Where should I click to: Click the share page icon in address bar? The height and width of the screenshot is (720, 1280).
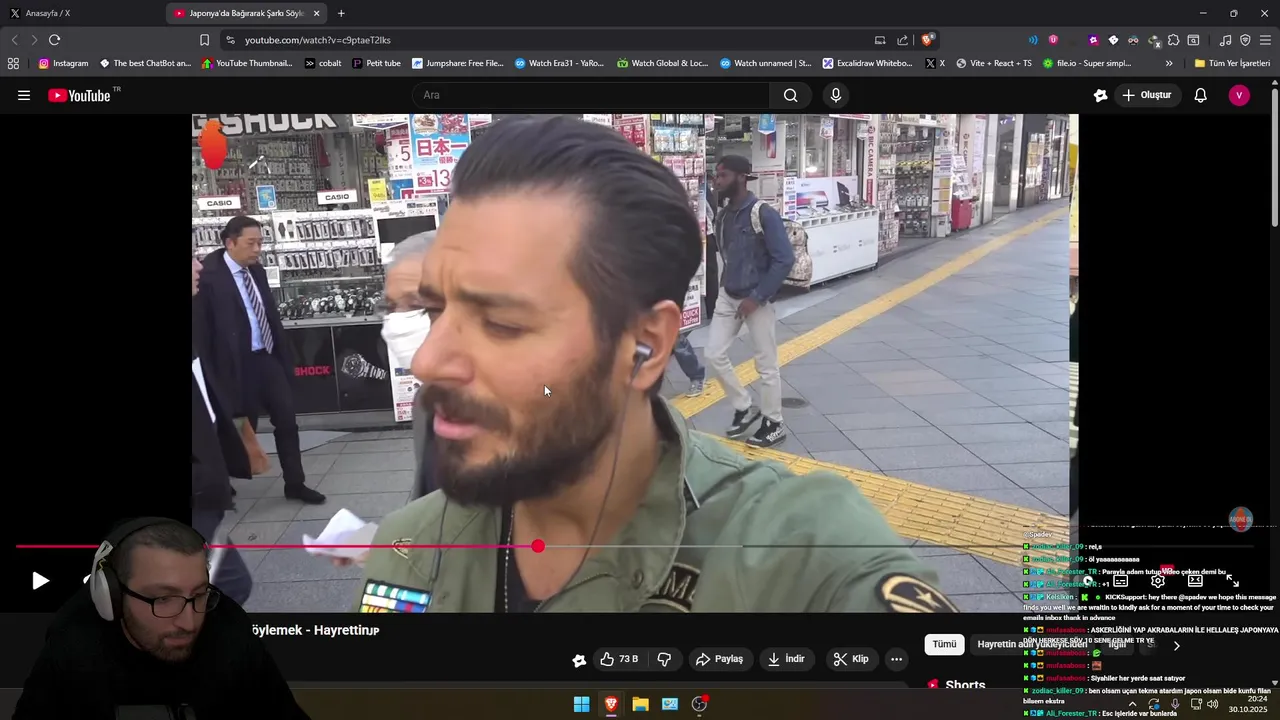click(x=903, y=40)
